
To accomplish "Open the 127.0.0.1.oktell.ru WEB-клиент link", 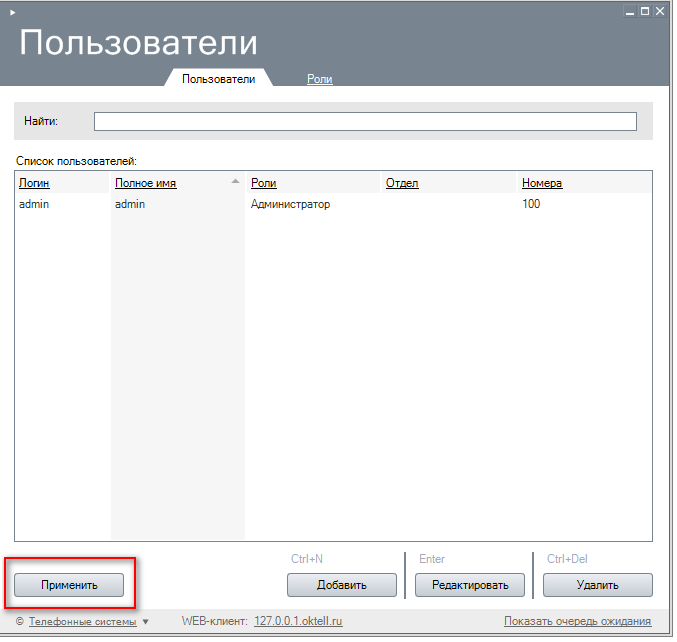I will (x=298, y=622).
